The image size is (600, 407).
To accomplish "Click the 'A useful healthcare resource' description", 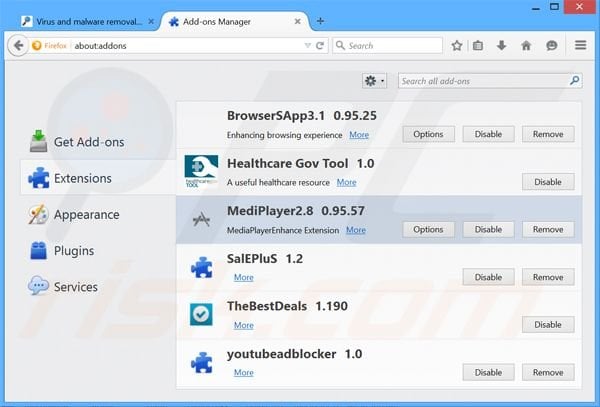I will point(278,183).
